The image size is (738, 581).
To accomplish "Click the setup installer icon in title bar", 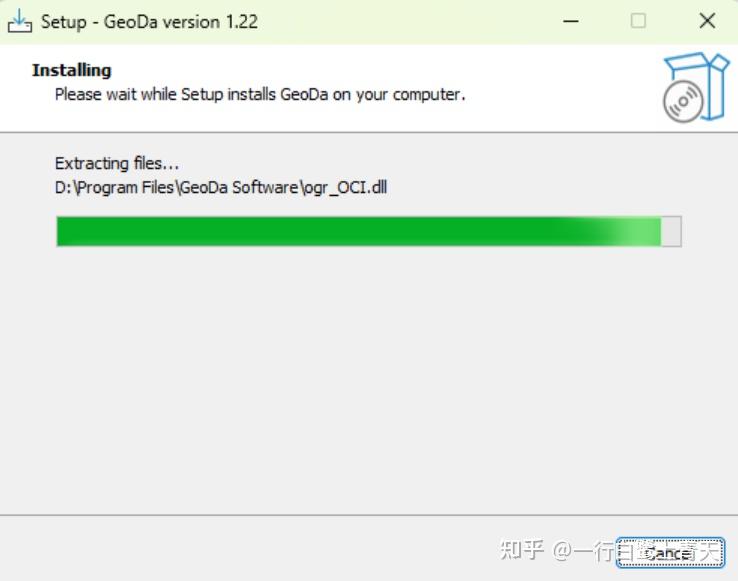I will pos(20,21).
